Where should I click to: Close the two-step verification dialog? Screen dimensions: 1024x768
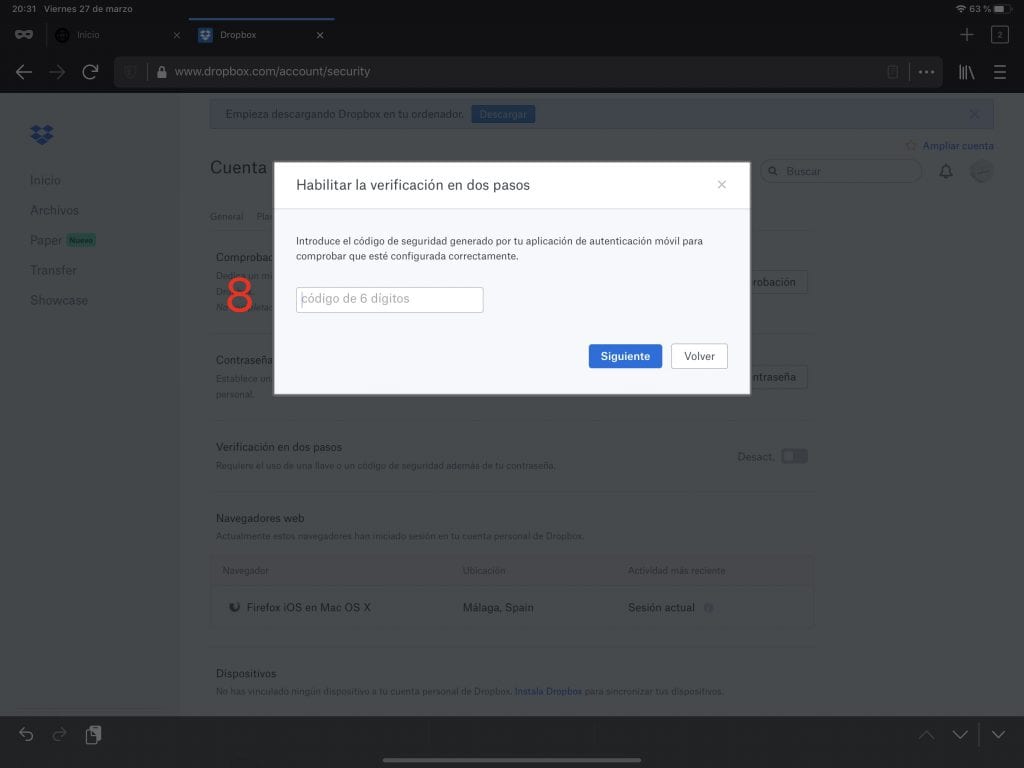[x=722, y=185]
